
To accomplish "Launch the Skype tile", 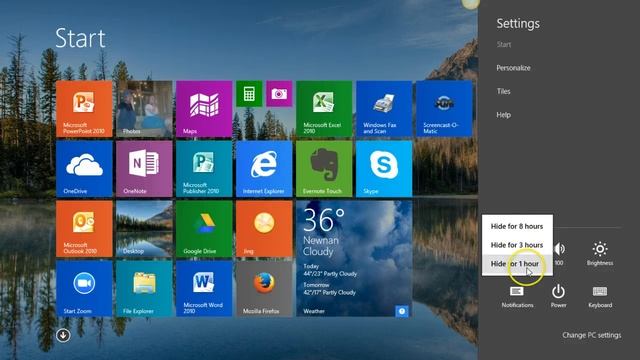I will click(384, 169).
